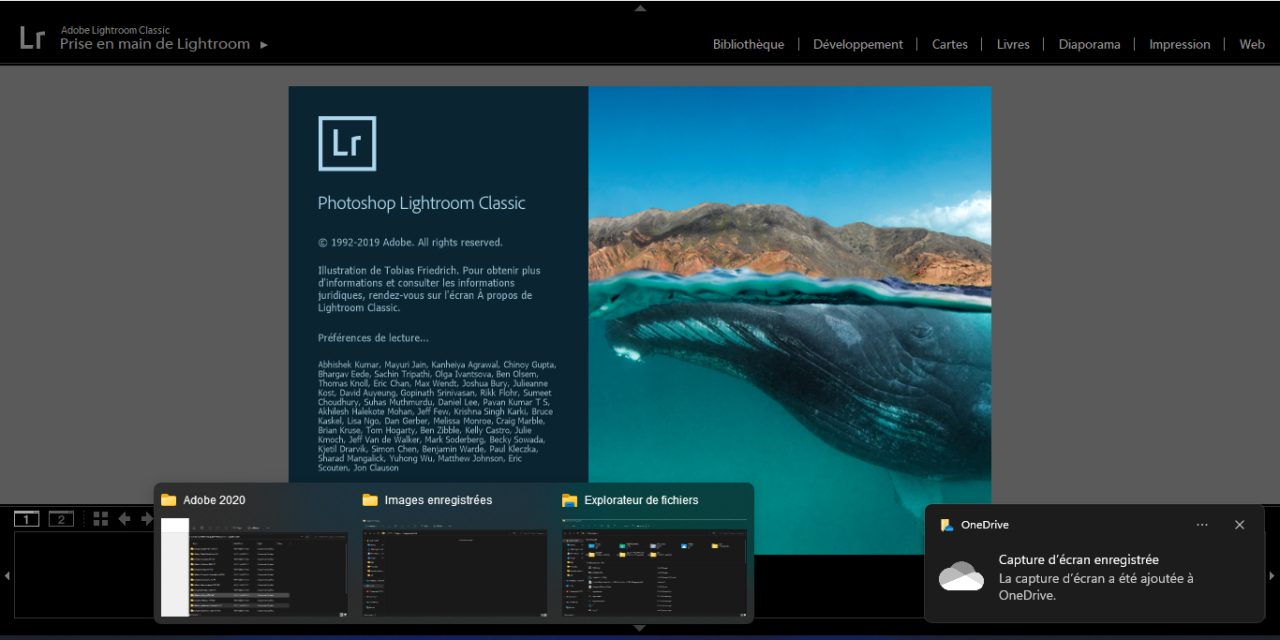Open the Prise en main de Lightroom arrow

(264, 44)
